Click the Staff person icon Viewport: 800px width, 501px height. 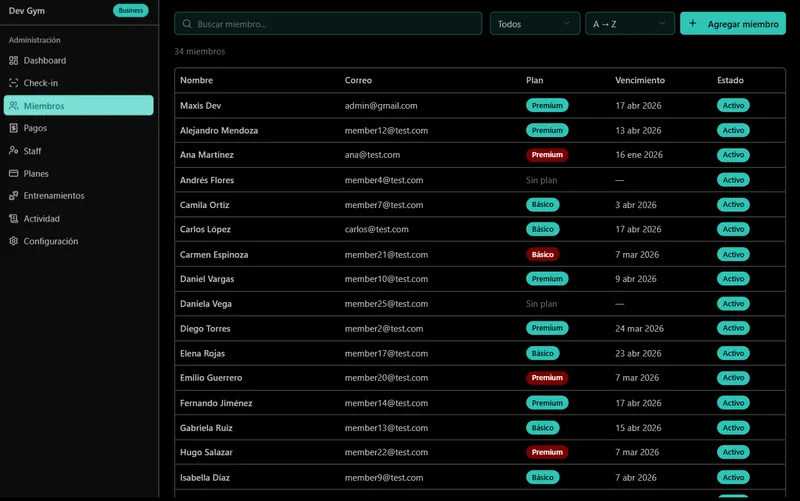pyautogui.click(x=14, y=151)
